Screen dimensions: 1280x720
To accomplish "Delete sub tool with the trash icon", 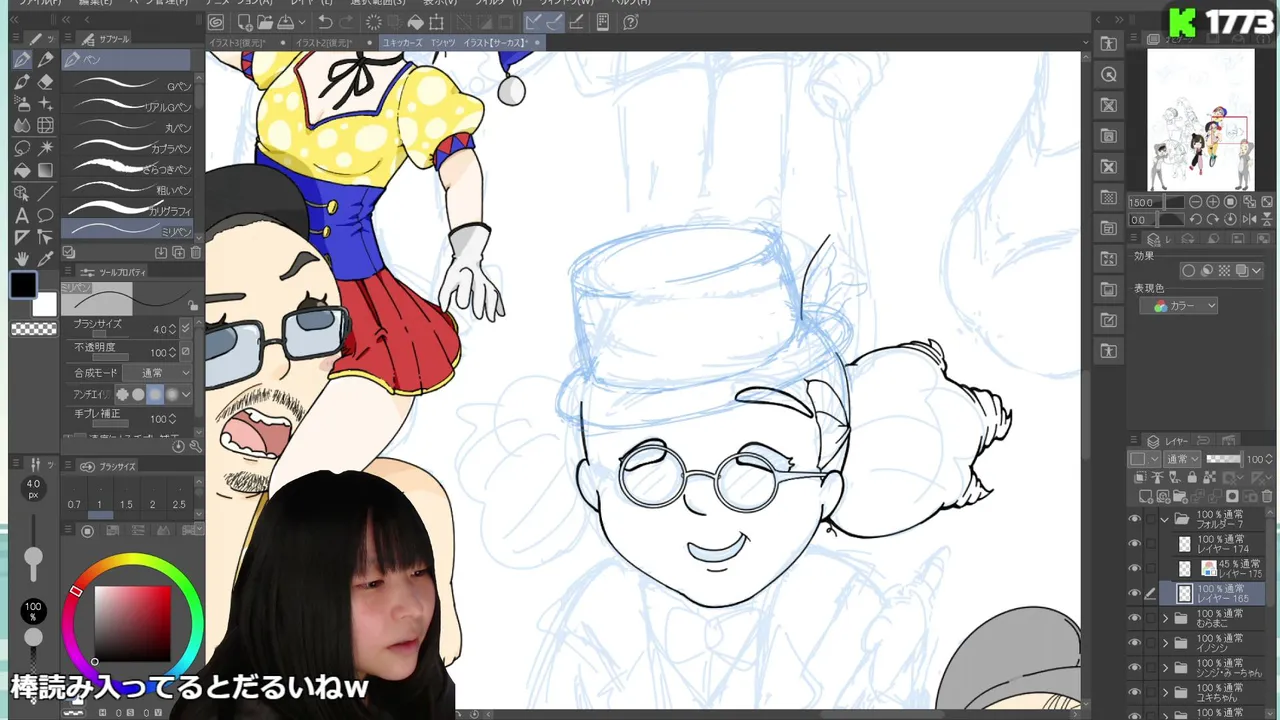I will [196, 253].
